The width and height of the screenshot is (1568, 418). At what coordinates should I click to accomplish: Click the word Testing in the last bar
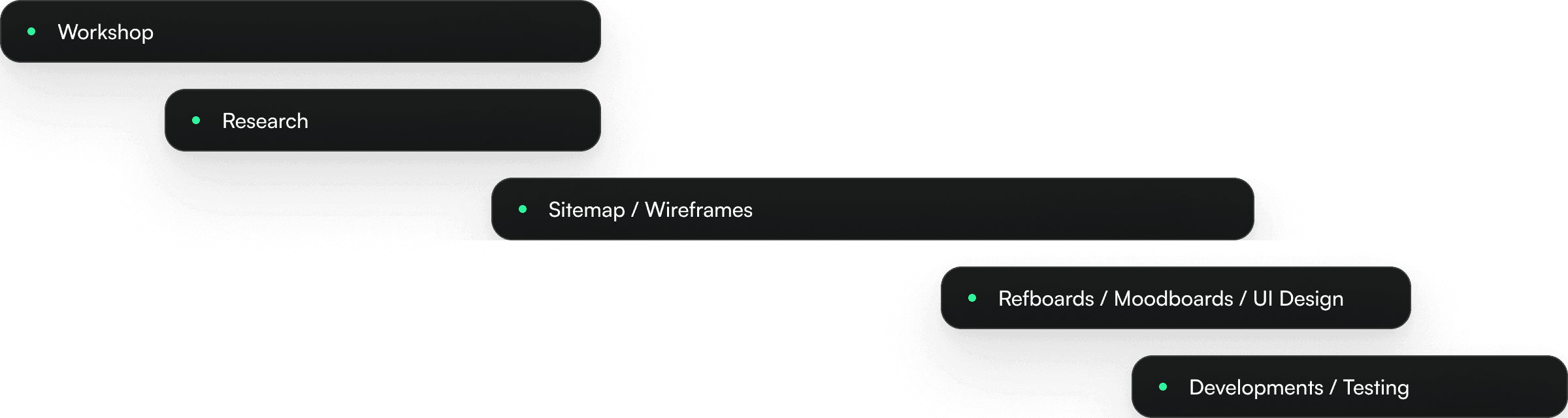pyautogui.click(x=1376, y=387)
